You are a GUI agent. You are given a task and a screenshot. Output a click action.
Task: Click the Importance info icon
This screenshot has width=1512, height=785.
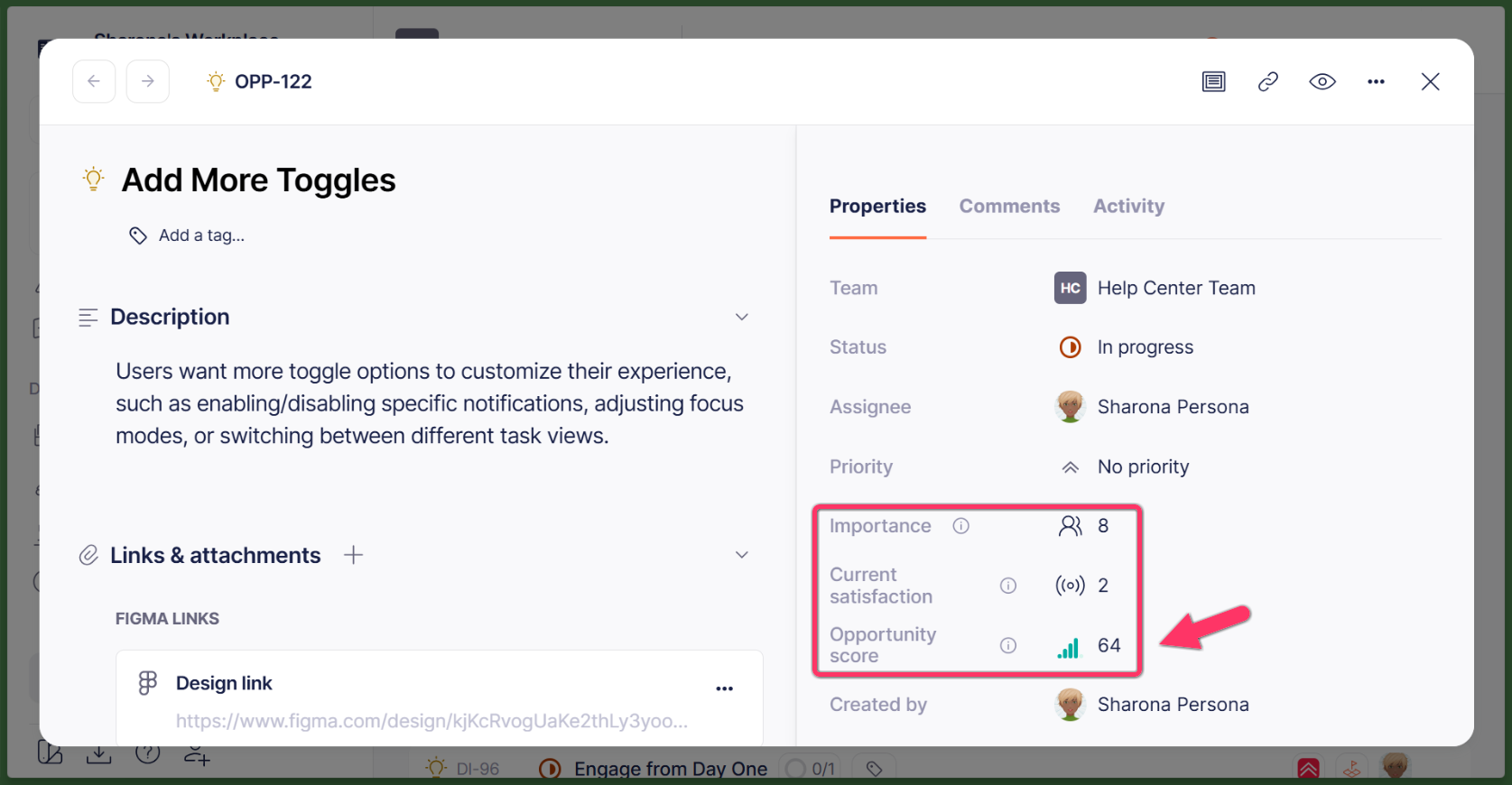[961, 526]
